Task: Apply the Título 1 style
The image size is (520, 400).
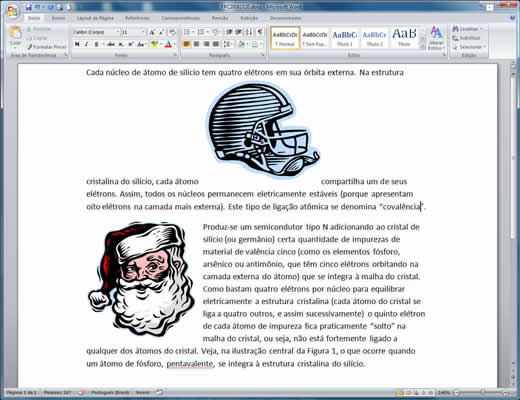Action: pyautogui.click(x=345, y=38)
